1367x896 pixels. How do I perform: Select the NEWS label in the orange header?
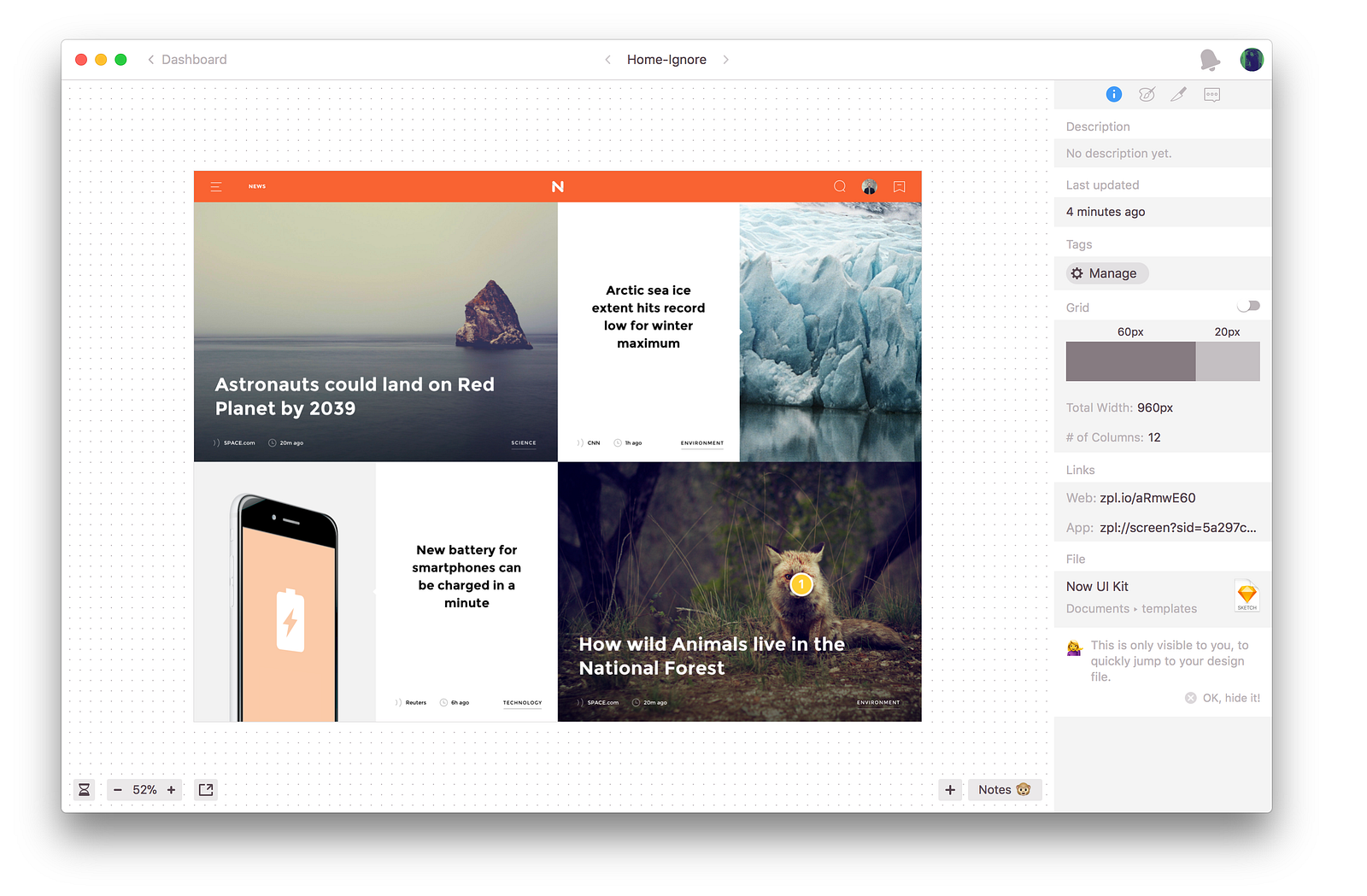click(257, 186)
